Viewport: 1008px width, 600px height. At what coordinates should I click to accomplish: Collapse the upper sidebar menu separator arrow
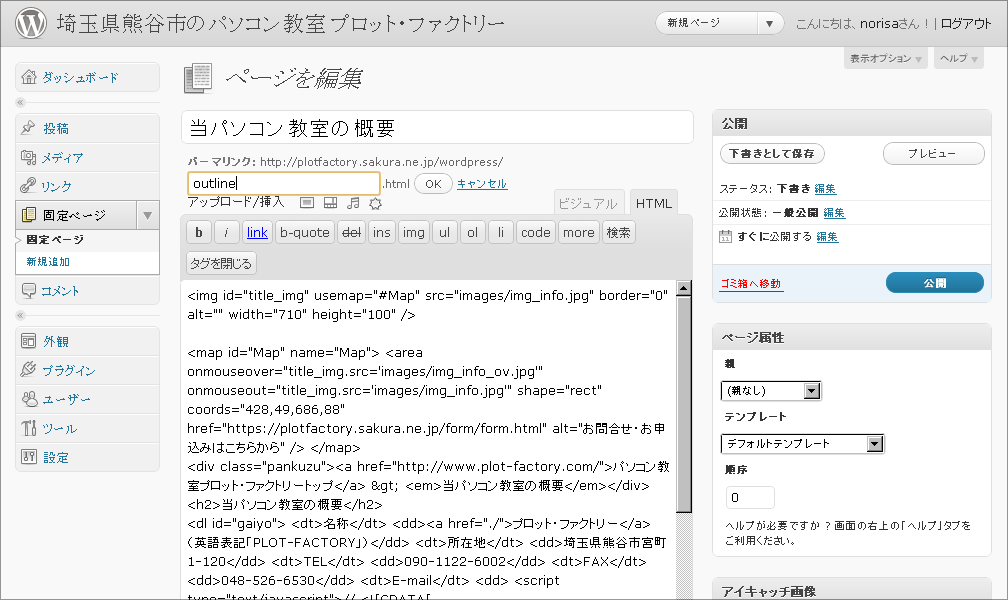coord(20,102)
